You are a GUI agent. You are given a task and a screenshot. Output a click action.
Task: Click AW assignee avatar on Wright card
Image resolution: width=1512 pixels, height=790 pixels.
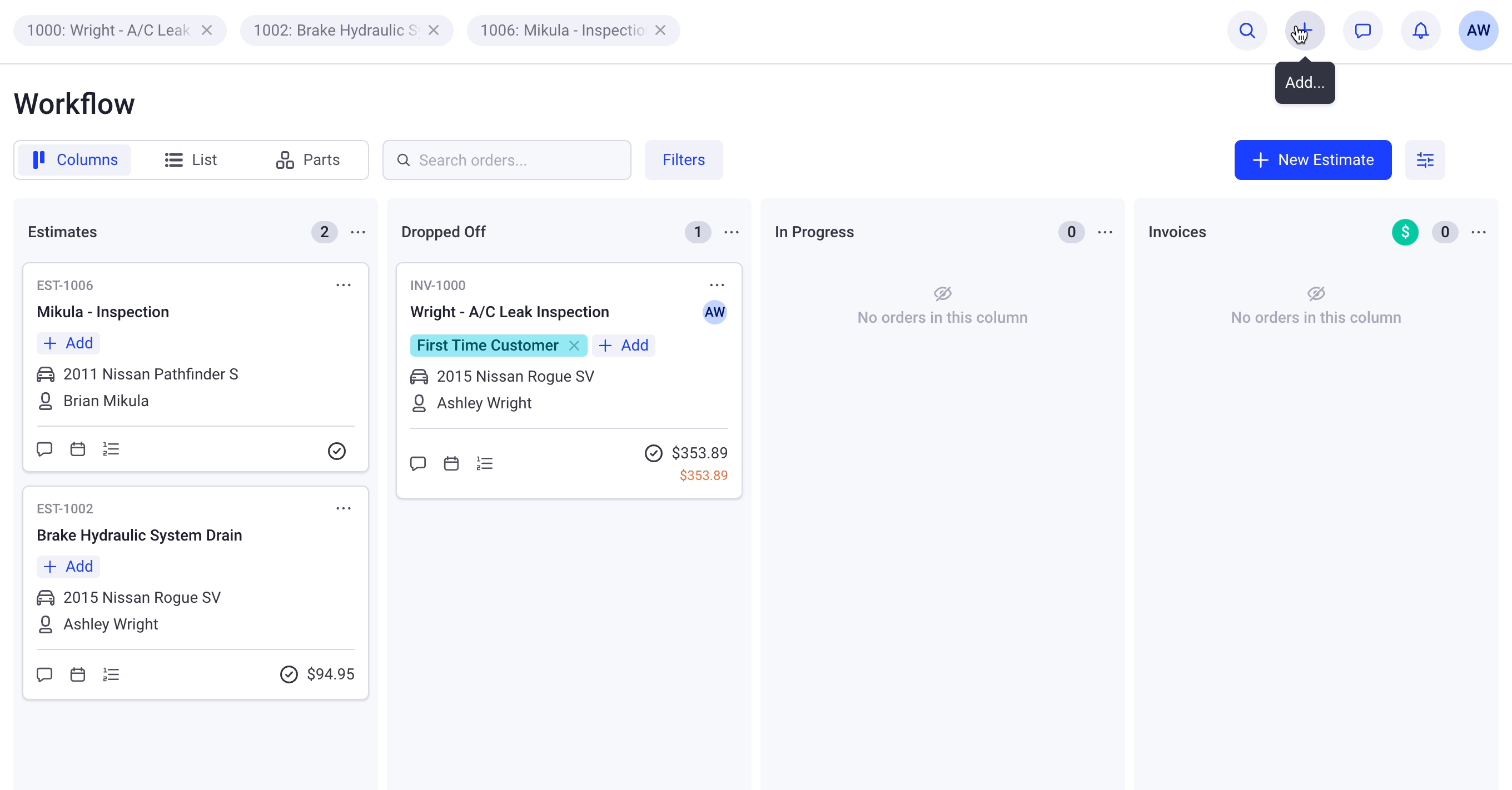tap(714, 312)
